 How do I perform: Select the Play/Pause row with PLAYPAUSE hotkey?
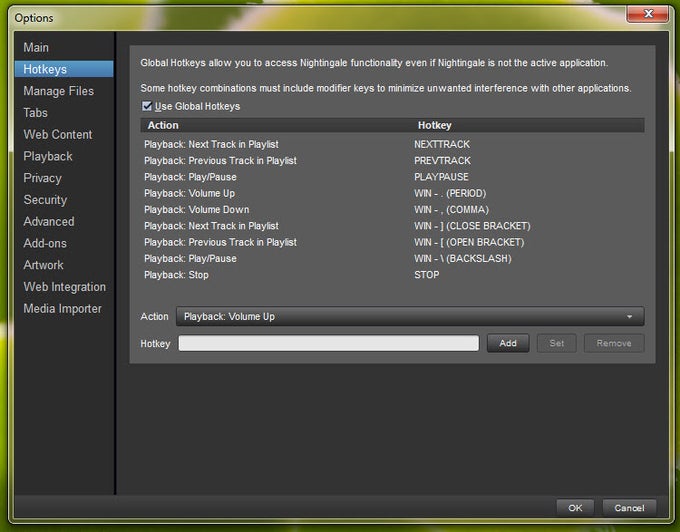pyautogui.click(x=392, y=177)
